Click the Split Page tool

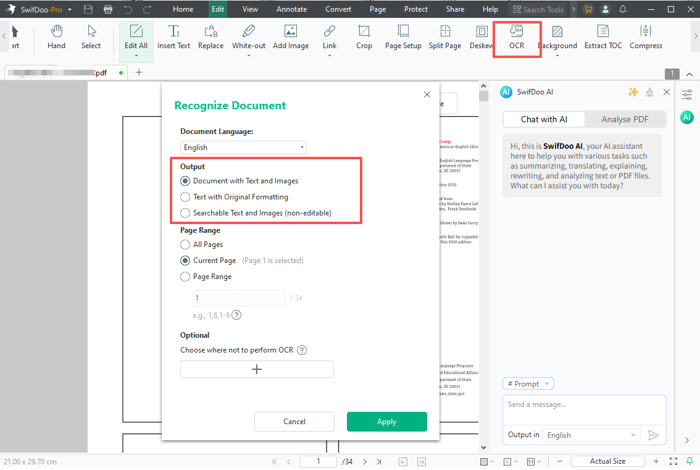445,37
